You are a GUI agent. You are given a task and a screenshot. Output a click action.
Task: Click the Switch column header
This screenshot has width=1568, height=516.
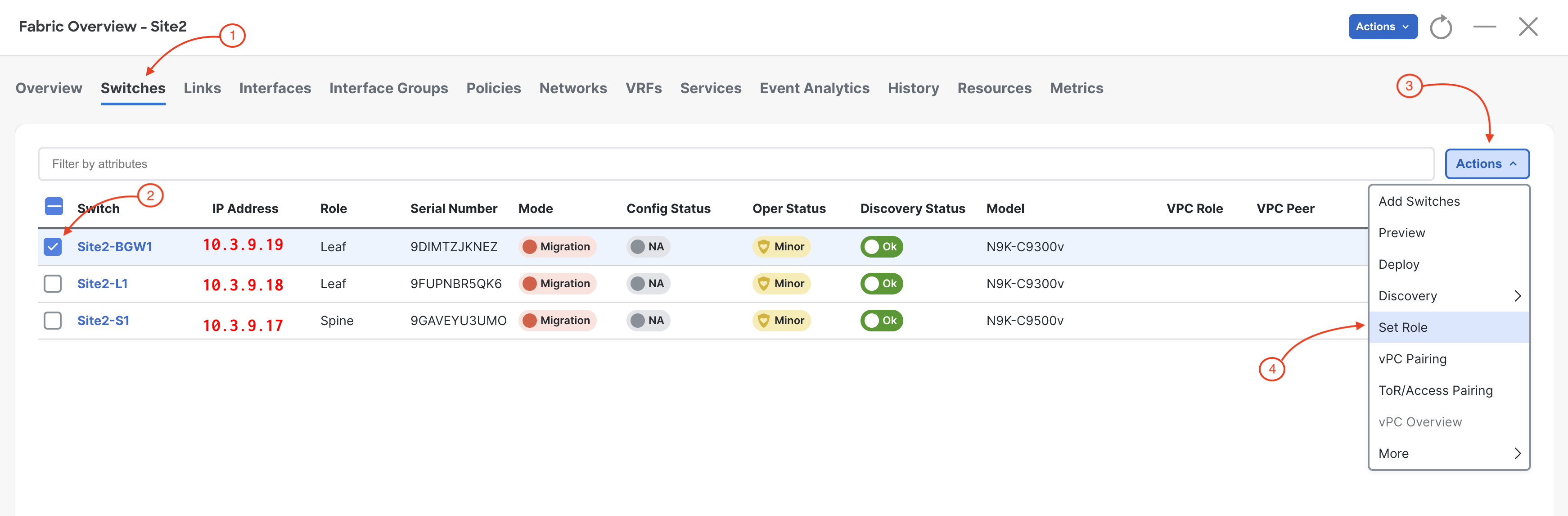click(x=98, y=209)
